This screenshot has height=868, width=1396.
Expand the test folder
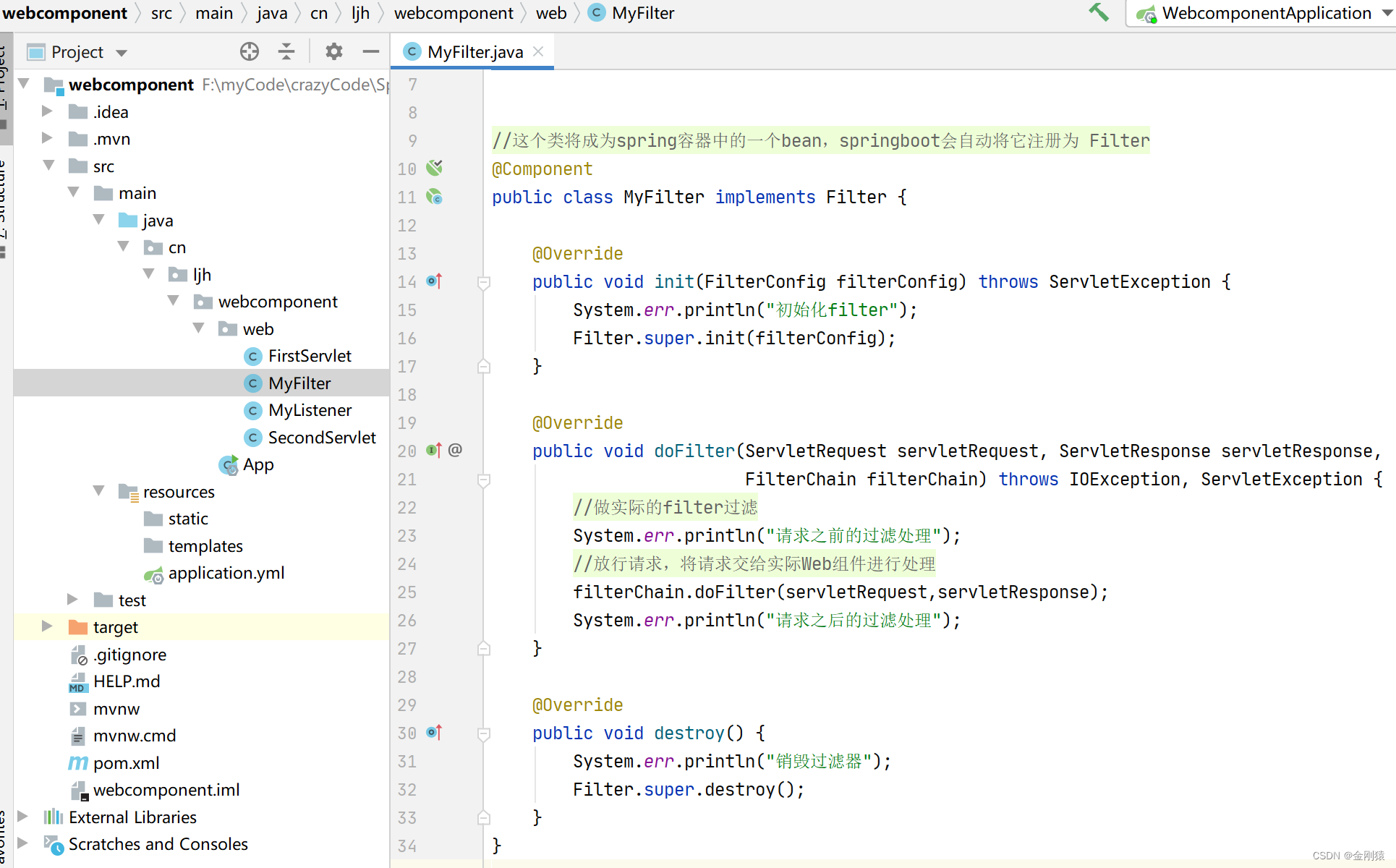(x=72, y=599)
